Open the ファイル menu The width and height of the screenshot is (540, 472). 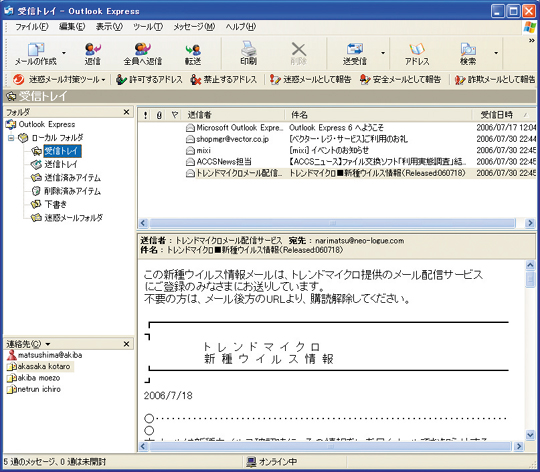coord(32,27)
